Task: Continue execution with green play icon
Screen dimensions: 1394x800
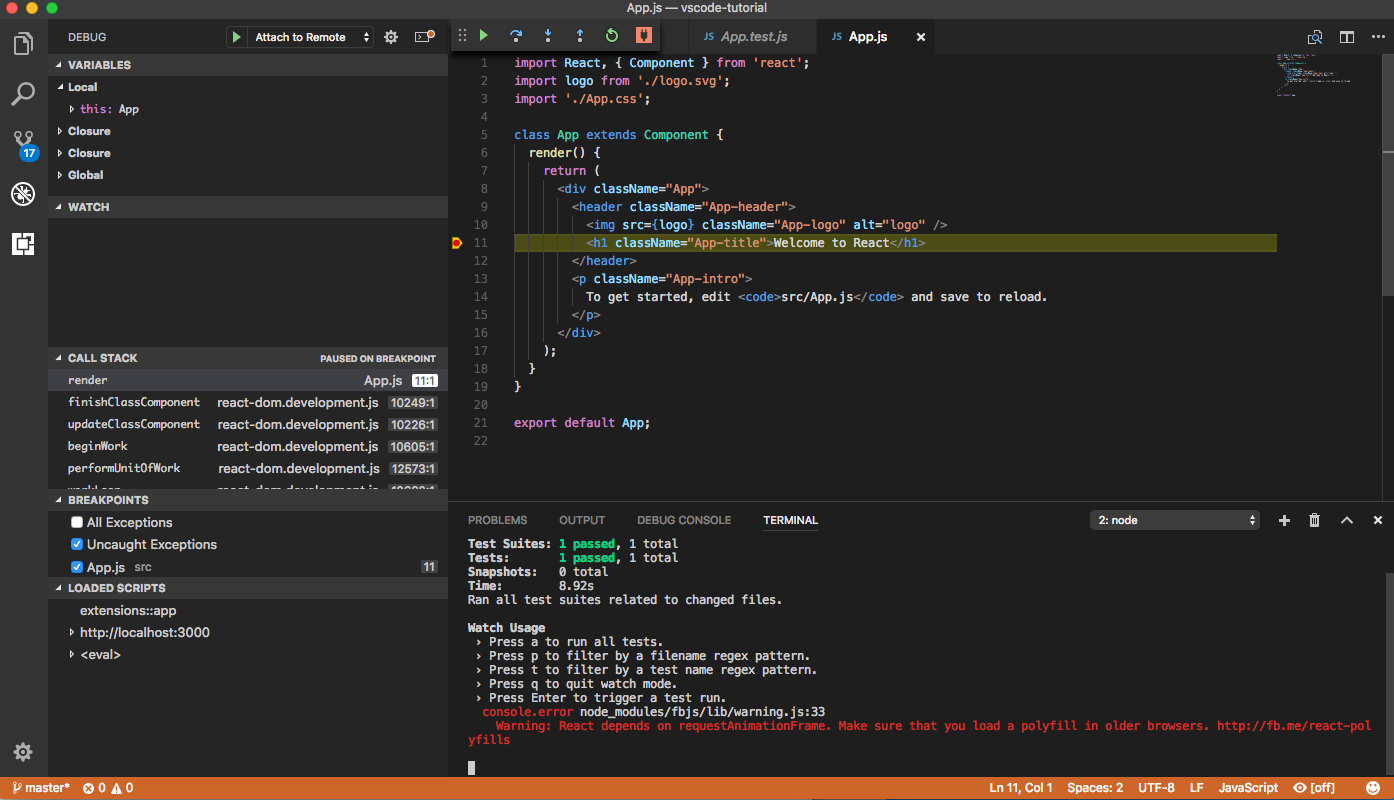Action: 484,36
